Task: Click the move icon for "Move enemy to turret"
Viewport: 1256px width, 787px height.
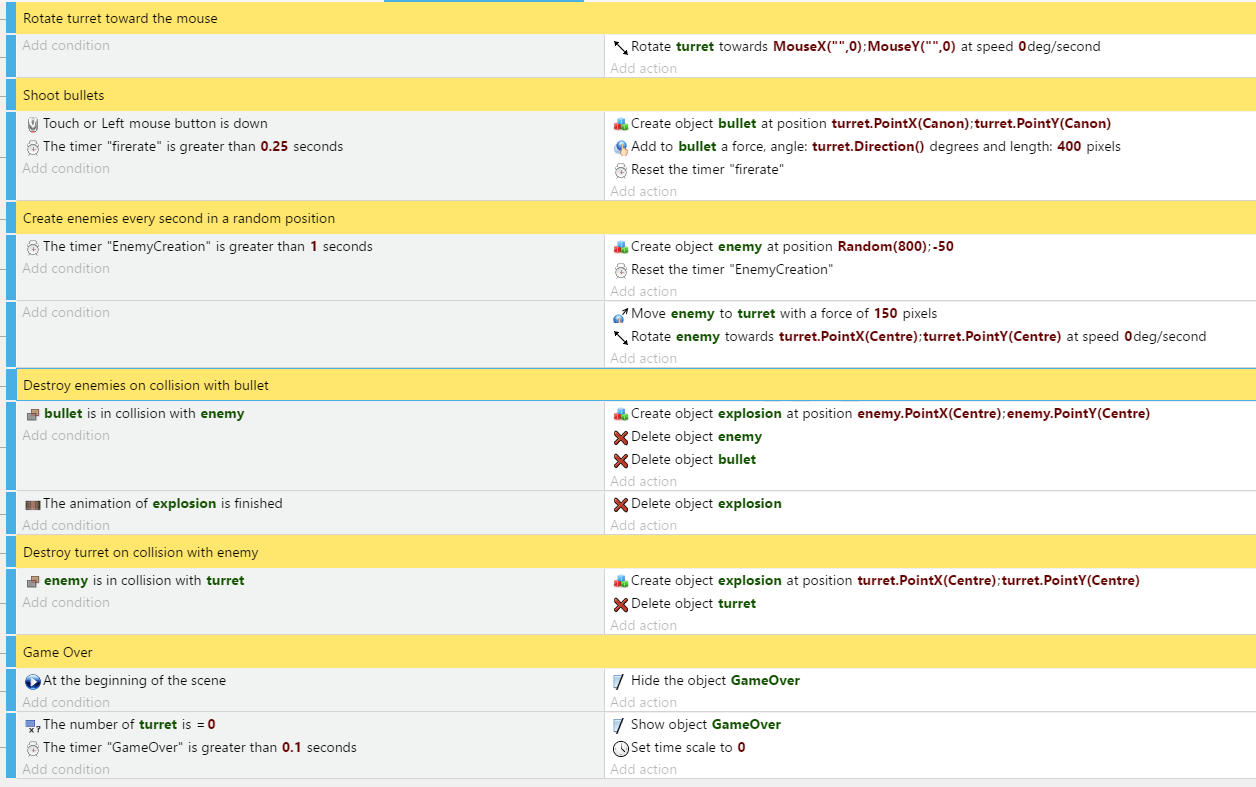Action: 621,314
